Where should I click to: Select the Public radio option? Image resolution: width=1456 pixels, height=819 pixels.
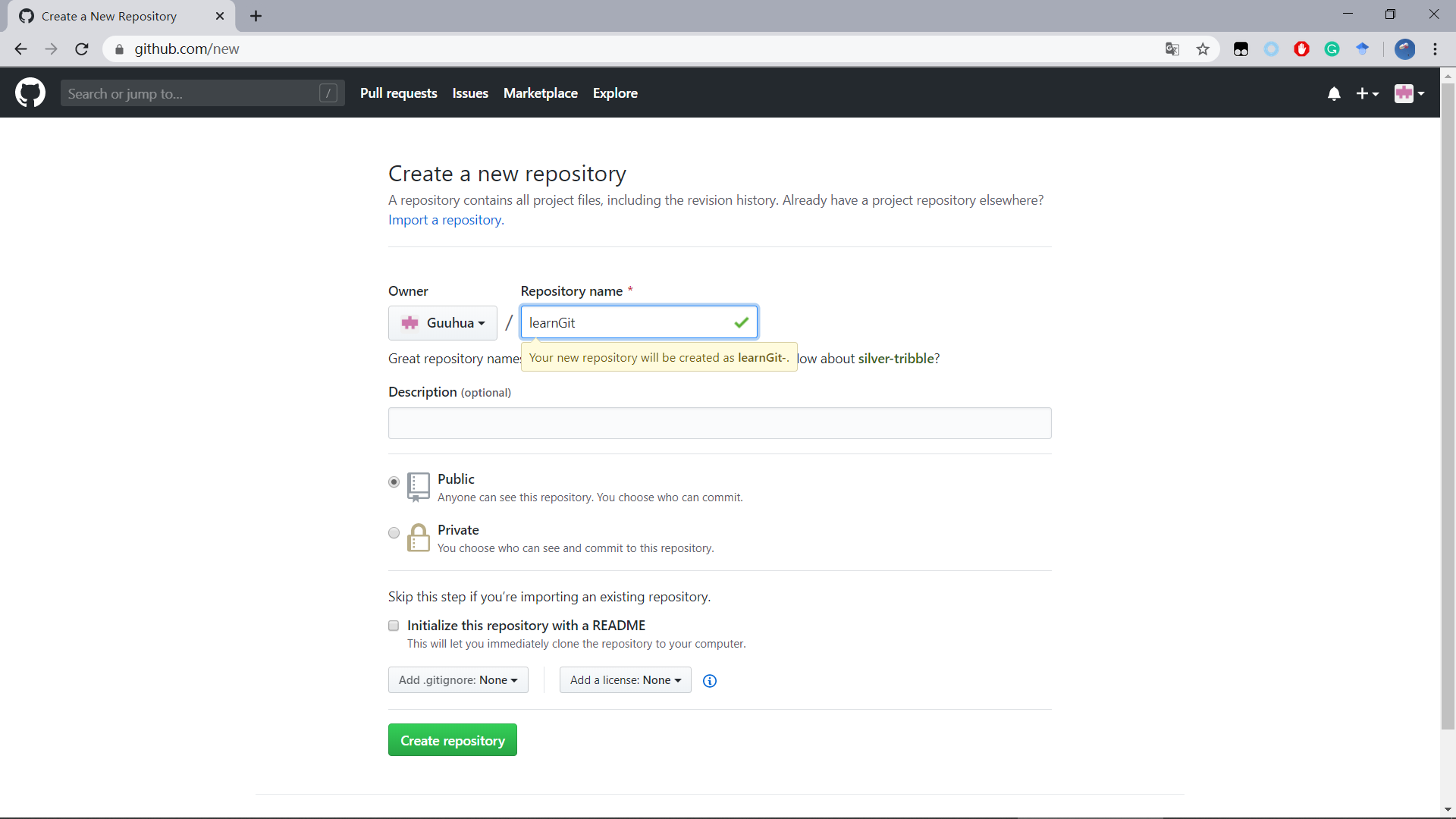[394, 482]
